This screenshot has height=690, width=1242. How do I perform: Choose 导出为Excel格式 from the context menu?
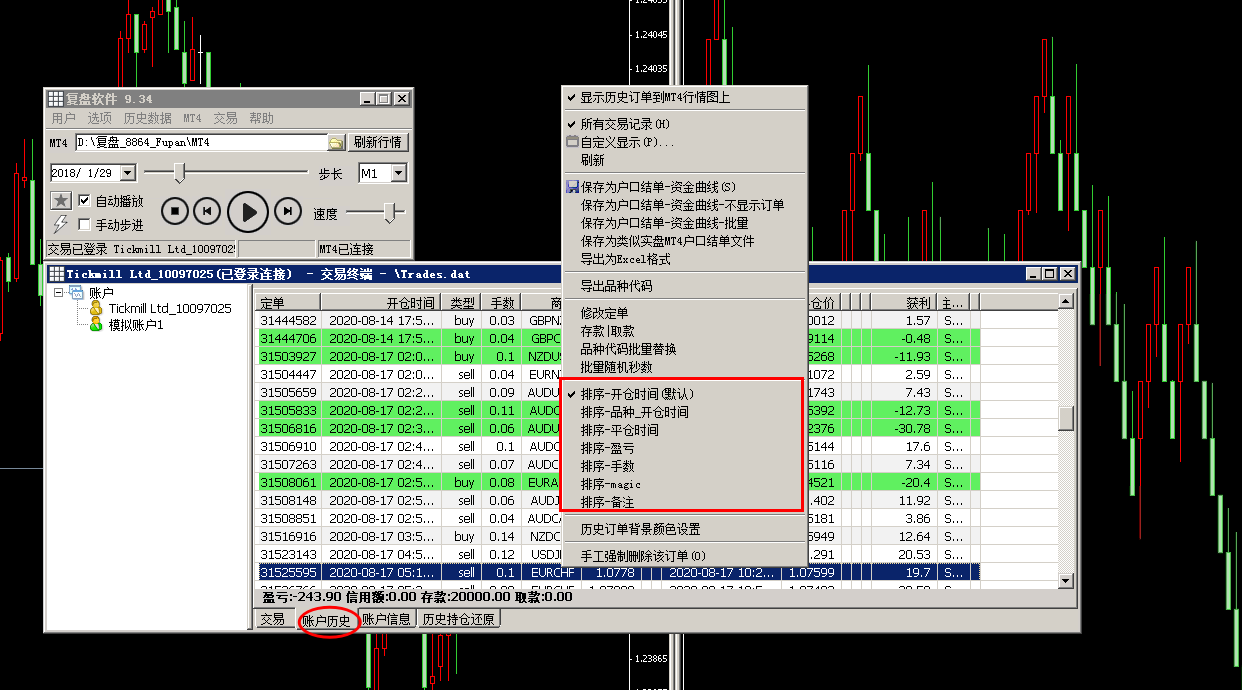point(625,259)
